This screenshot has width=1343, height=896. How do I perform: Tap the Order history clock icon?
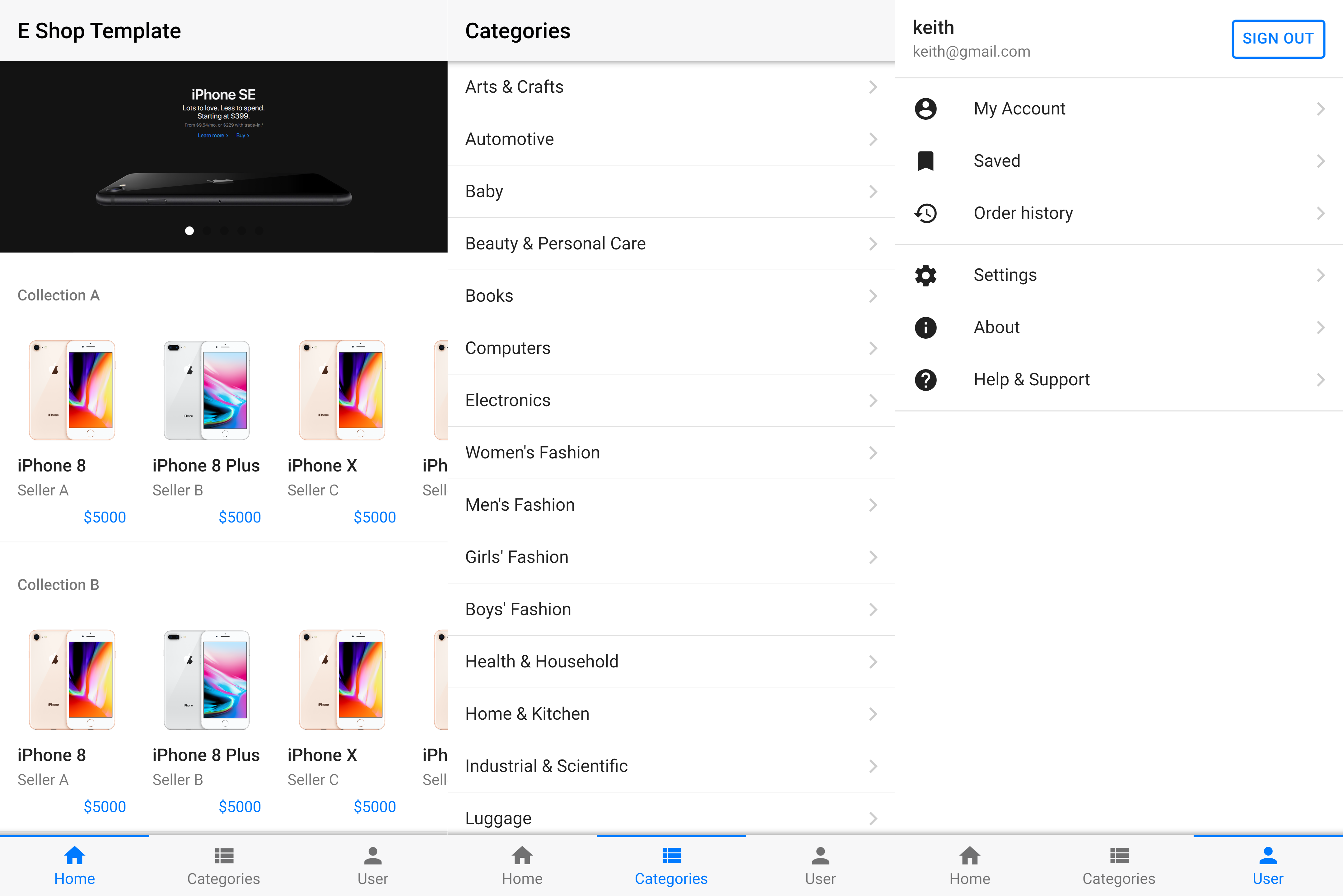pyautogui.click(x=925, y=213)
